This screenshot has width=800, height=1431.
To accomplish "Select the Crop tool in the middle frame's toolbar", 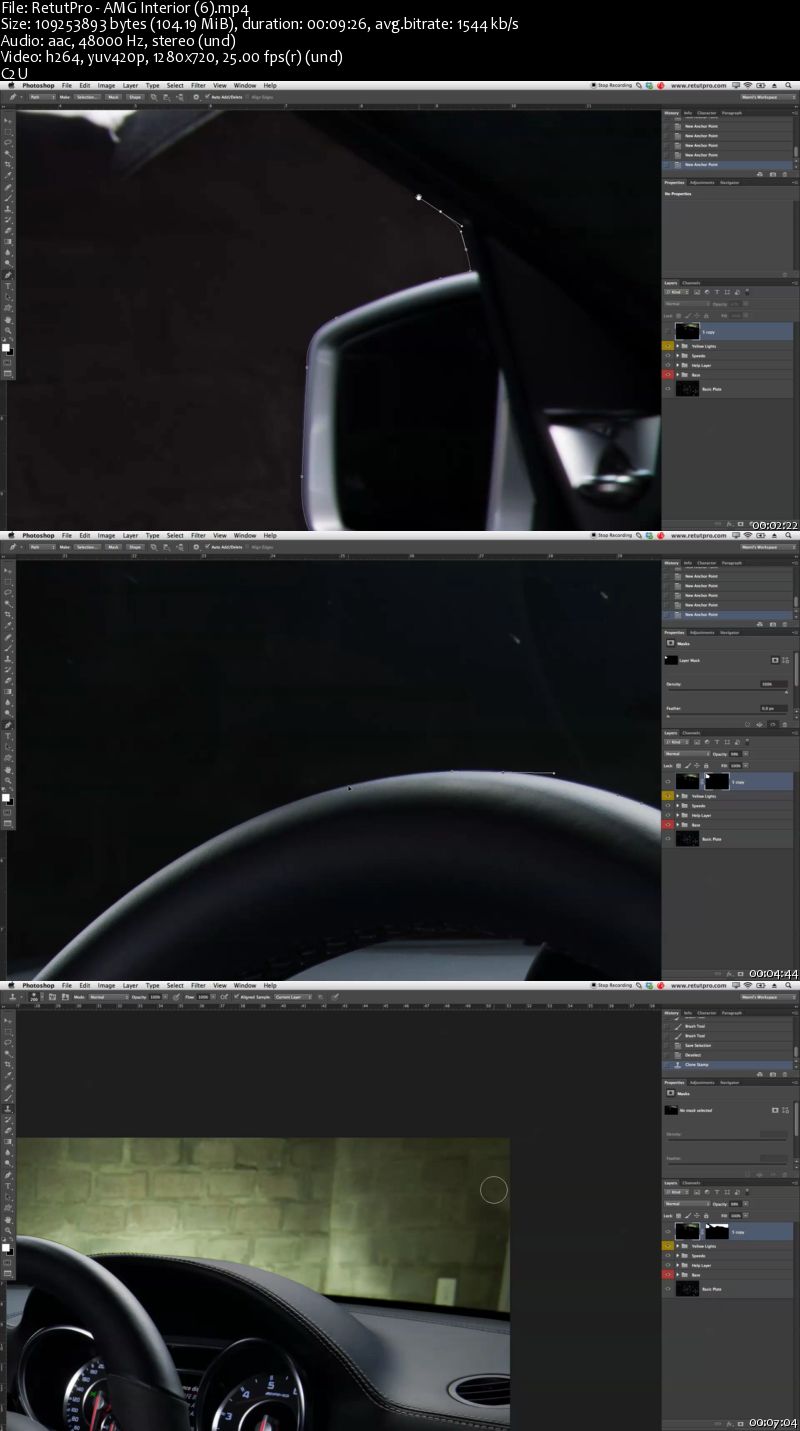I will (x=9, y=615).
